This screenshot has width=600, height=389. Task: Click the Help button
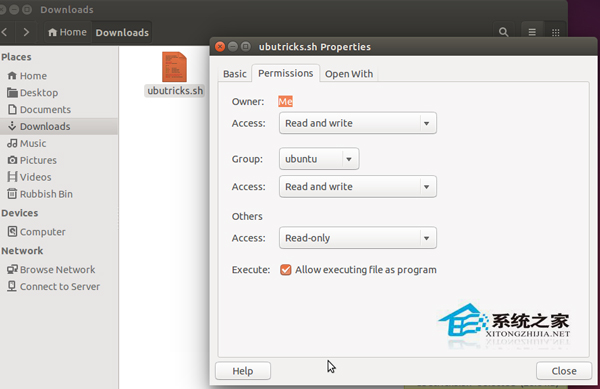pos(243,371)
